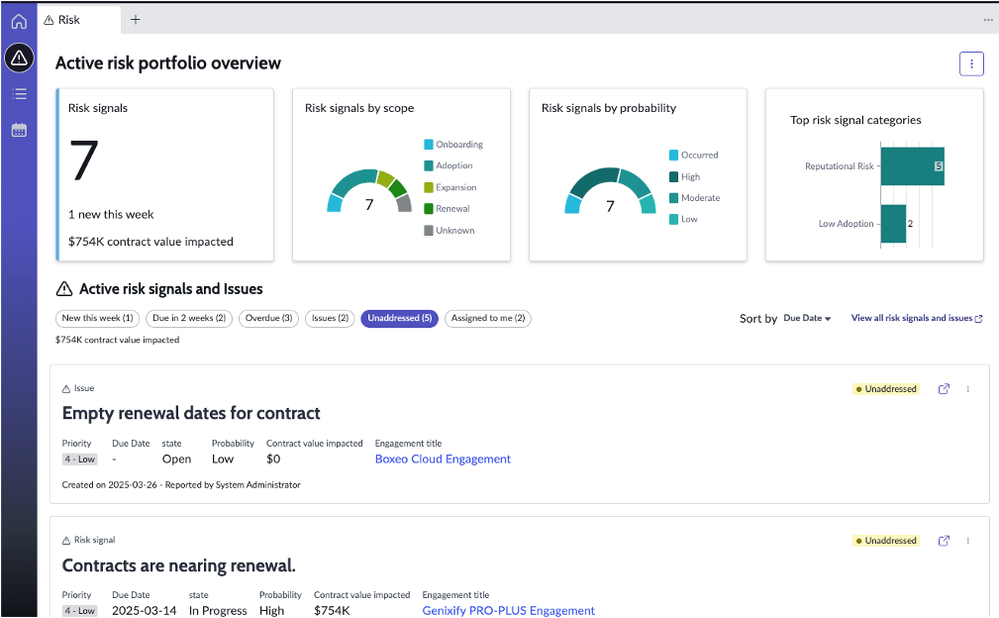The image size is (999, 618).
Task: Open the calendar icon in the sidebar
Action: (19, 128)
